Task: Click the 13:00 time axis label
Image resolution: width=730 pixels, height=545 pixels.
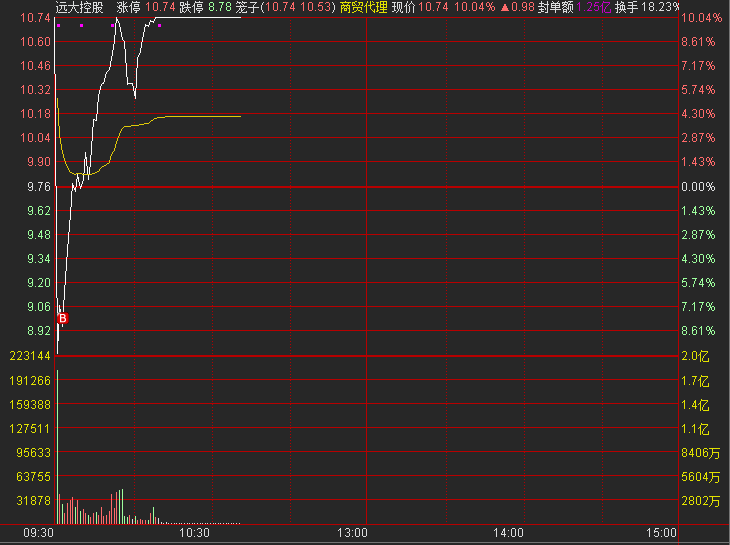Action: [x=352, y=533]
